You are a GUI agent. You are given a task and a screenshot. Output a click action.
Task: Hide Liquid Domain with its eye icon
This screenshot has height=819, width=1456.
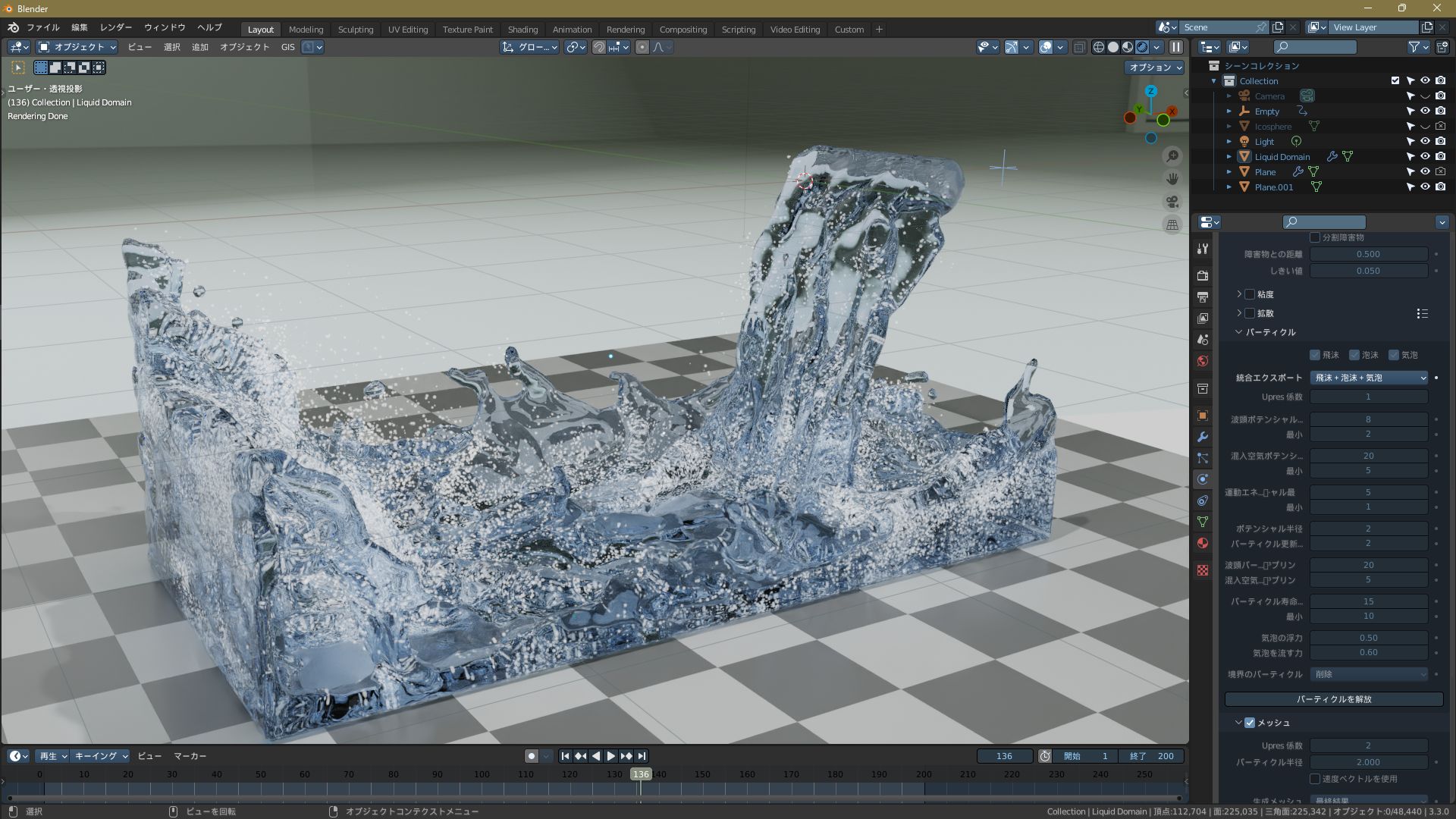[1425, 156]
